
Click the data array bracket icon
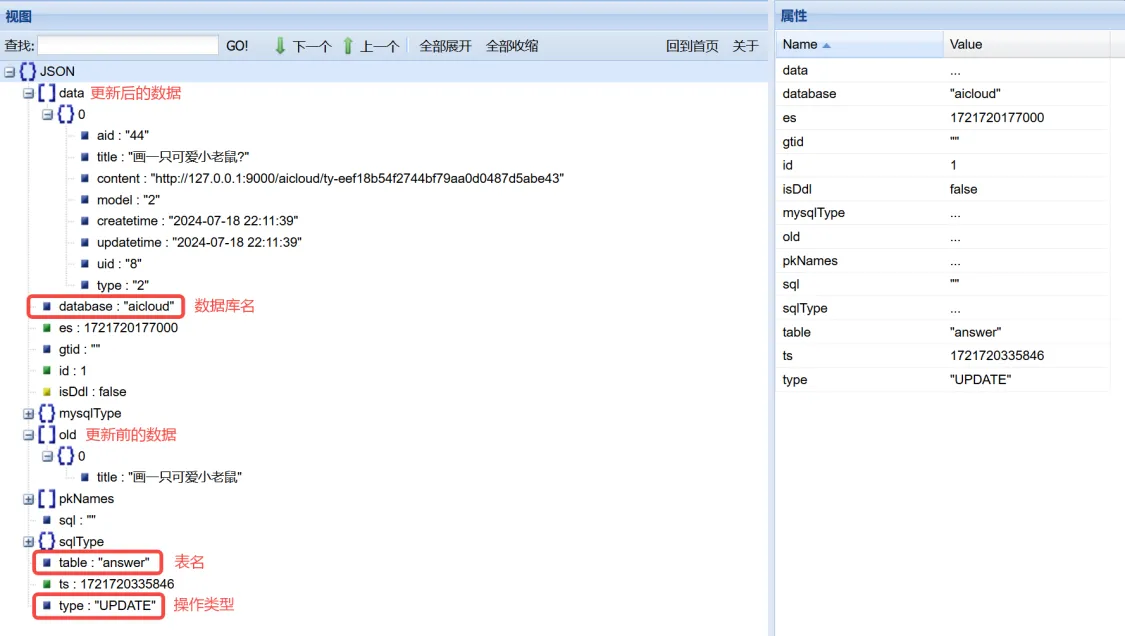[46, 93]
